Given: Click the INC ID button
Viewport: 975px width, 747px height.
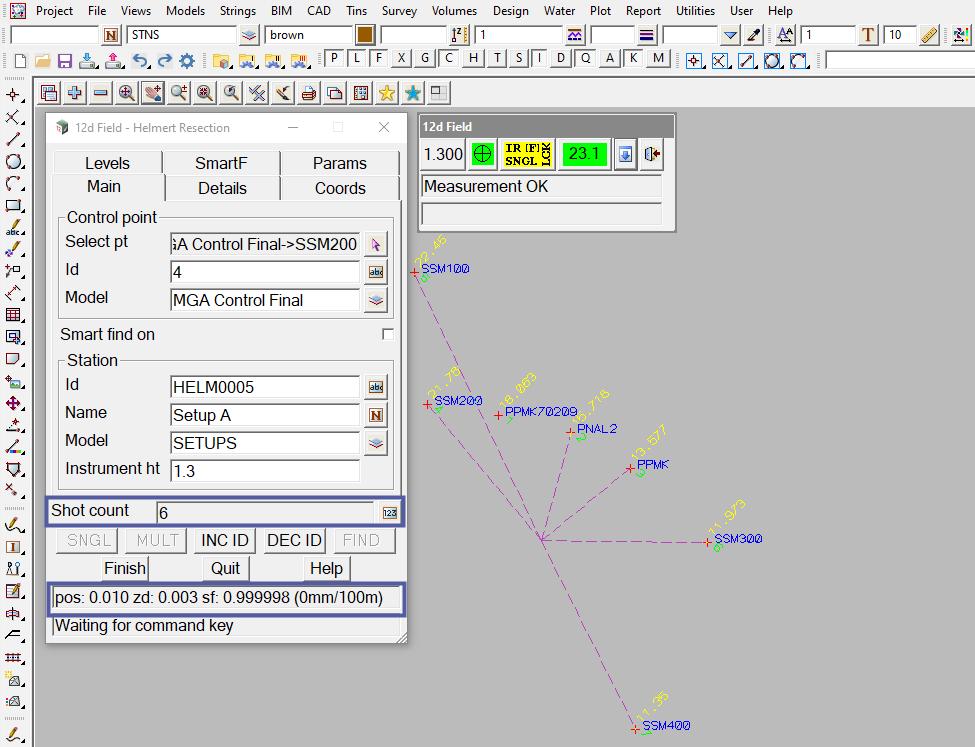Looking at the screenshot, I should pos(225,541).
